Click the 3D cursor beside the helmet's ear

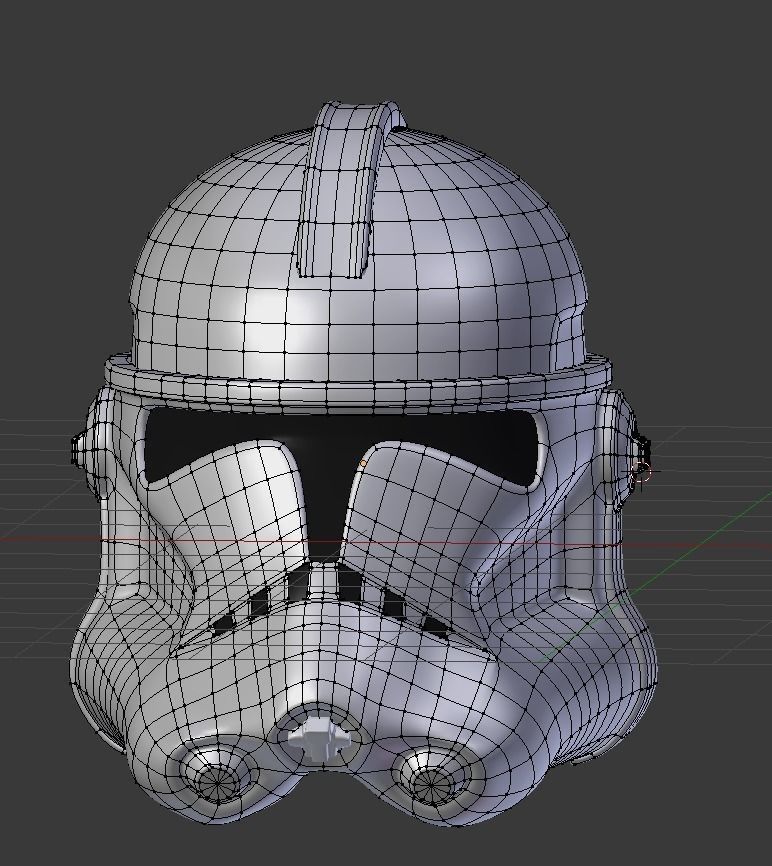[x=643, y=472]
